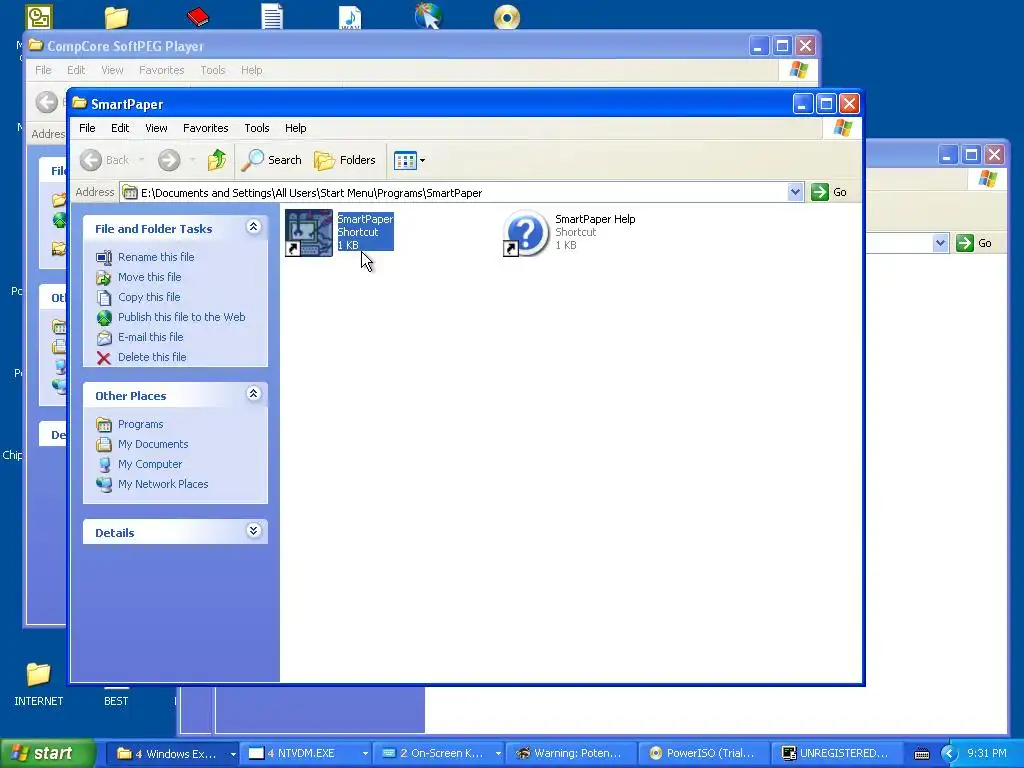Open the Search pane in SmartPaper window

click(x=271, y=160)
